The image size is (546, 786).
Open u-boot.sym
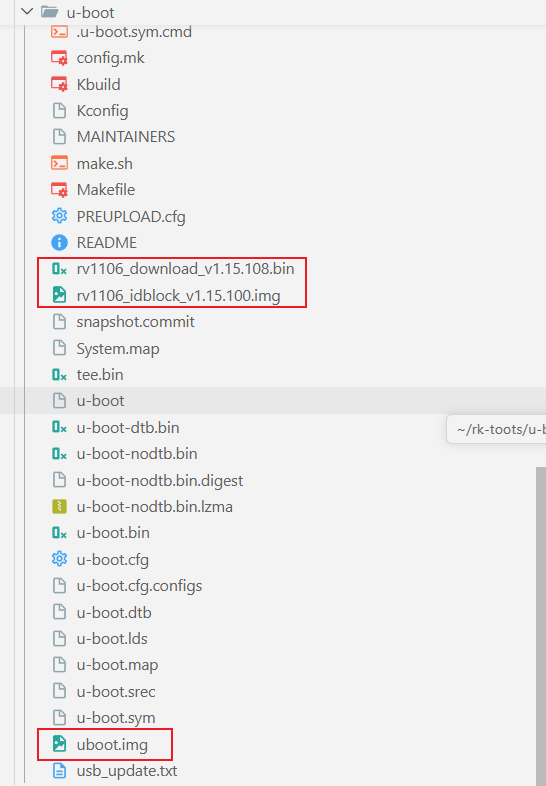click(x=116, y=718)
